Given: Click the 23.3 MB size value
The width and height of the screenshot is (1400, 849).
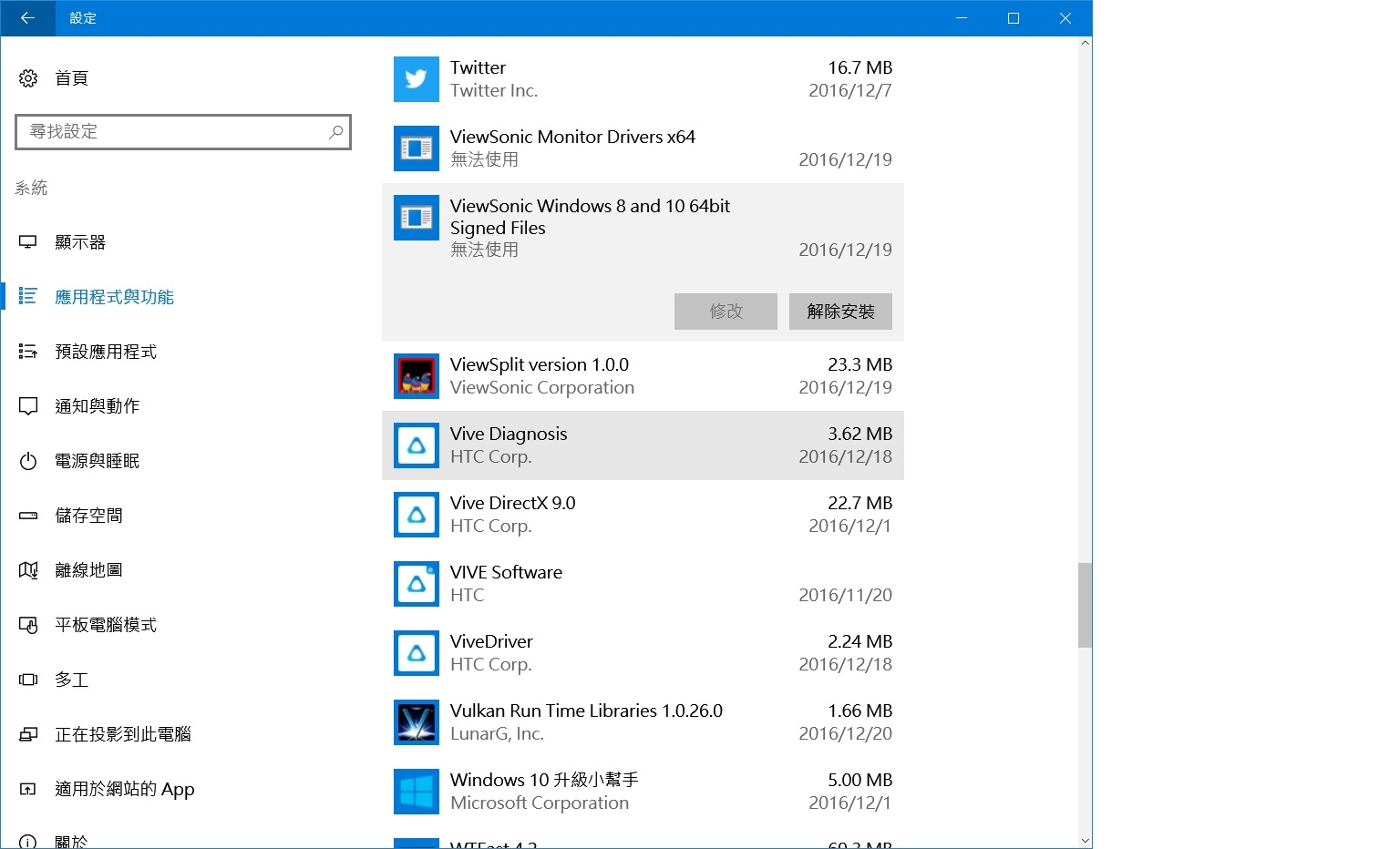Looking at the screenshot, I should [x=860, y=364].
